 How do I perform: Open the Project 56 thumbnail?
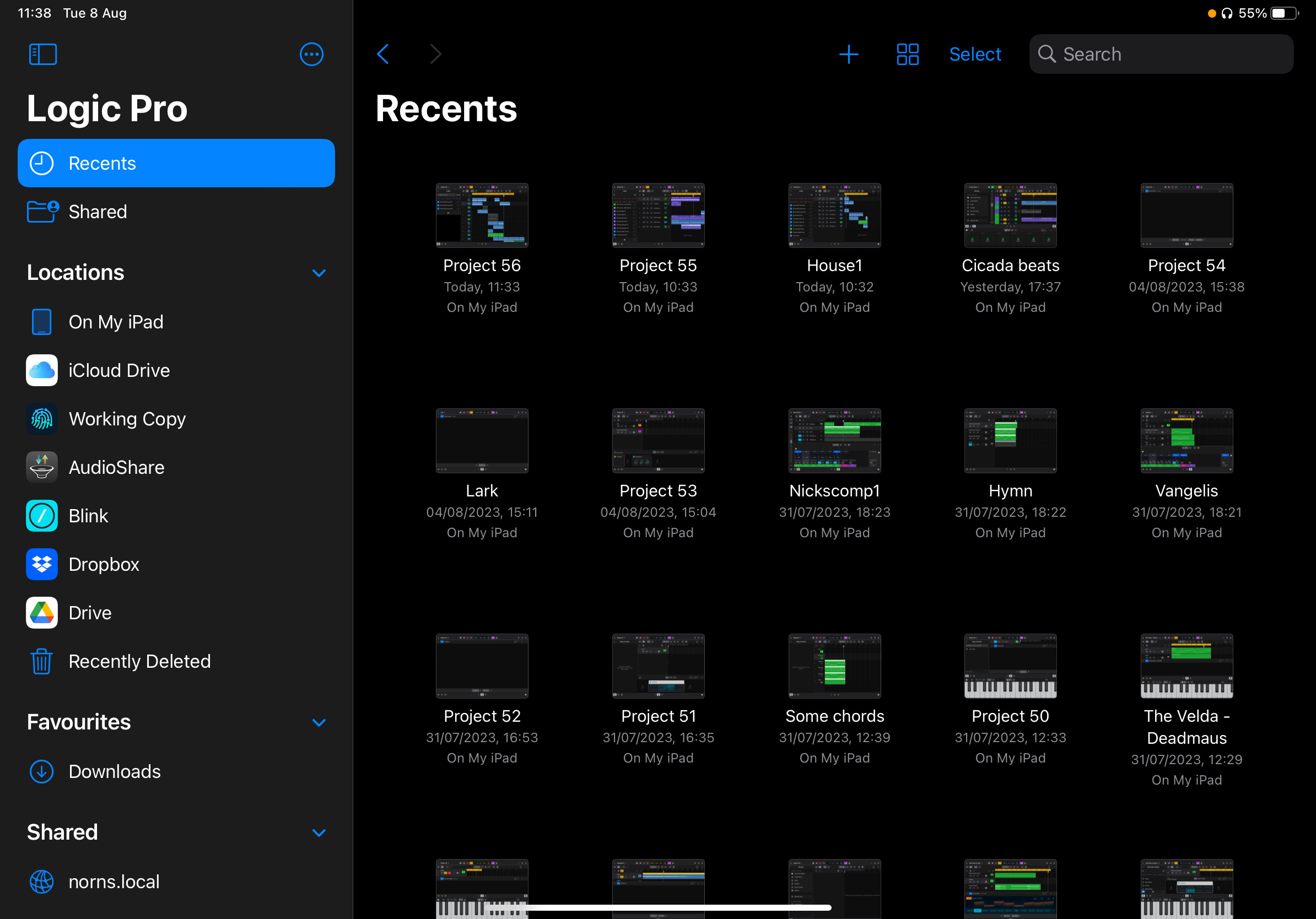coord(482,215)
